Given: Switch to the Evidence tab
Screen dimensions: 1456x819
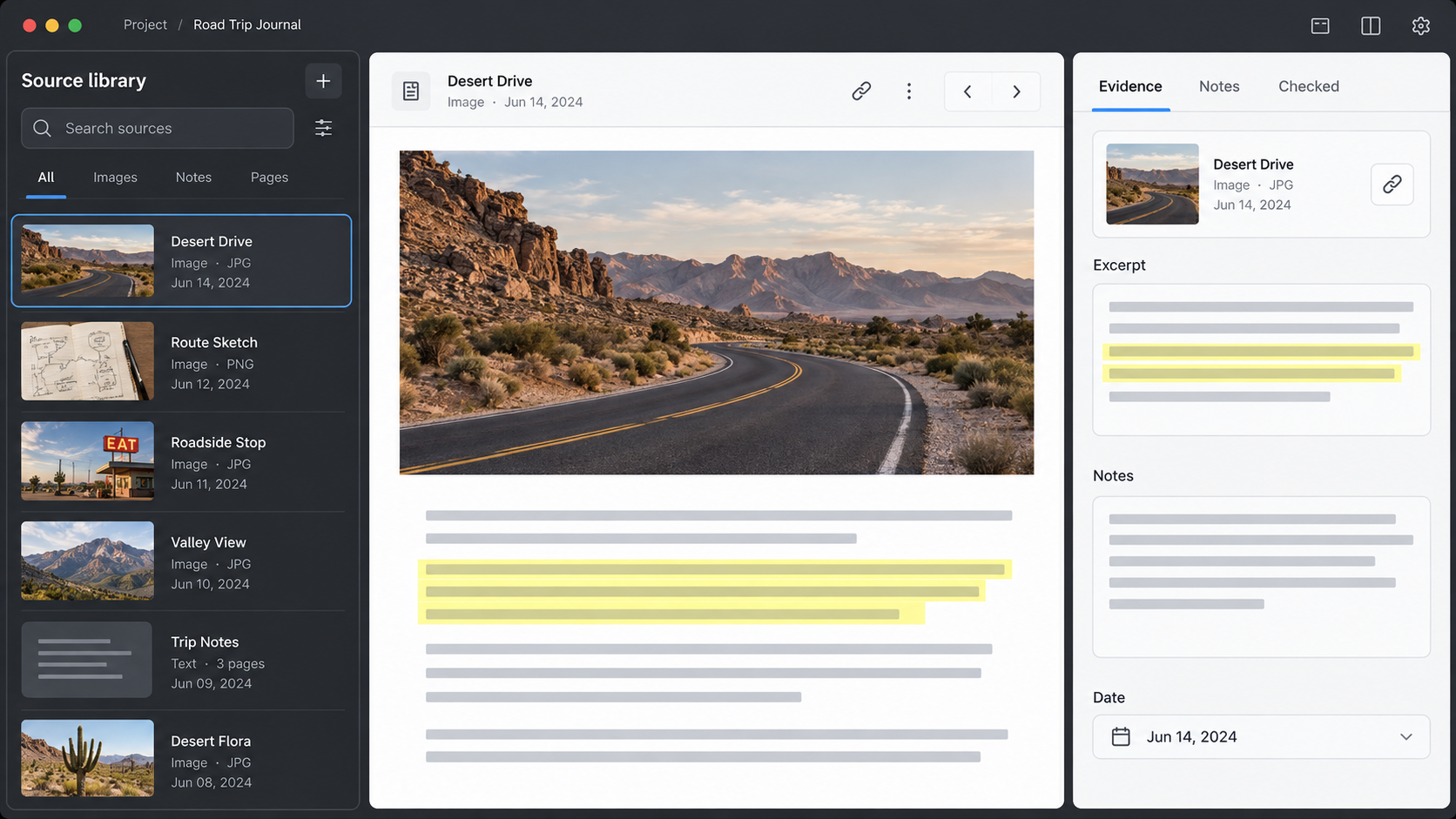Looking at the screenshot, I should (1130, 86).
